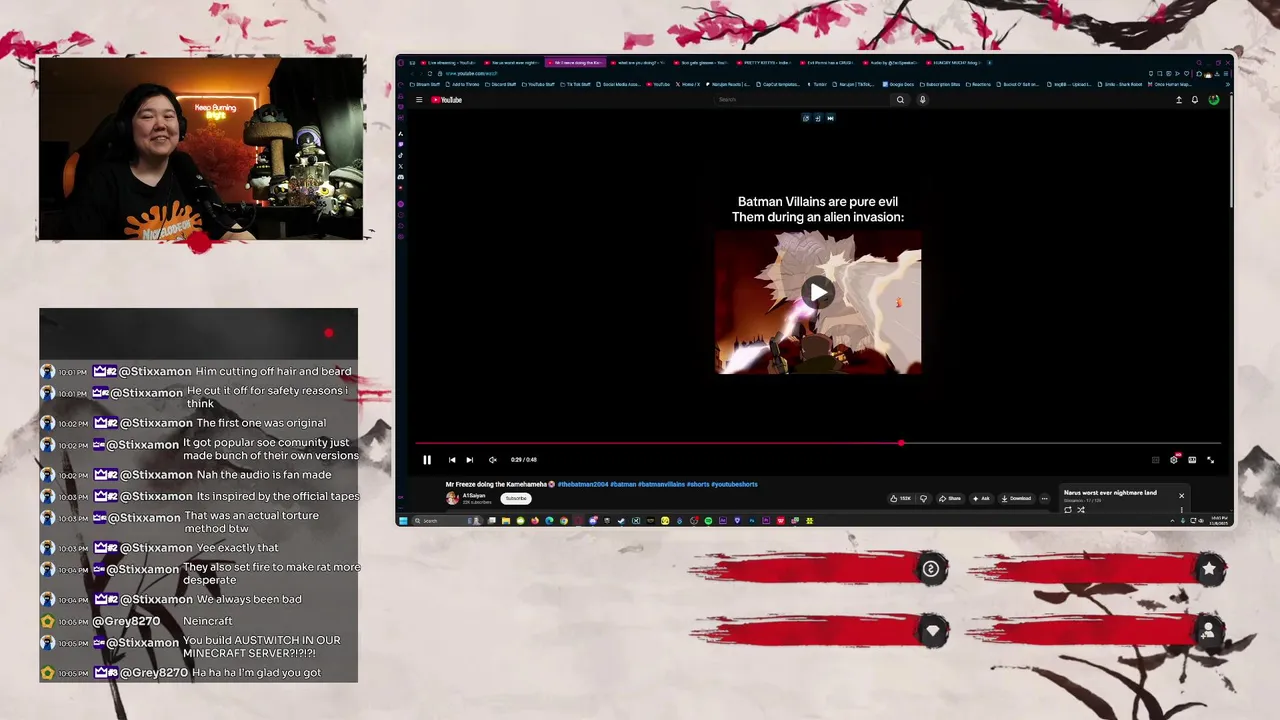Click the skip icon above the video
Viewport: 1280px width, 720px height.
point(830,118)
